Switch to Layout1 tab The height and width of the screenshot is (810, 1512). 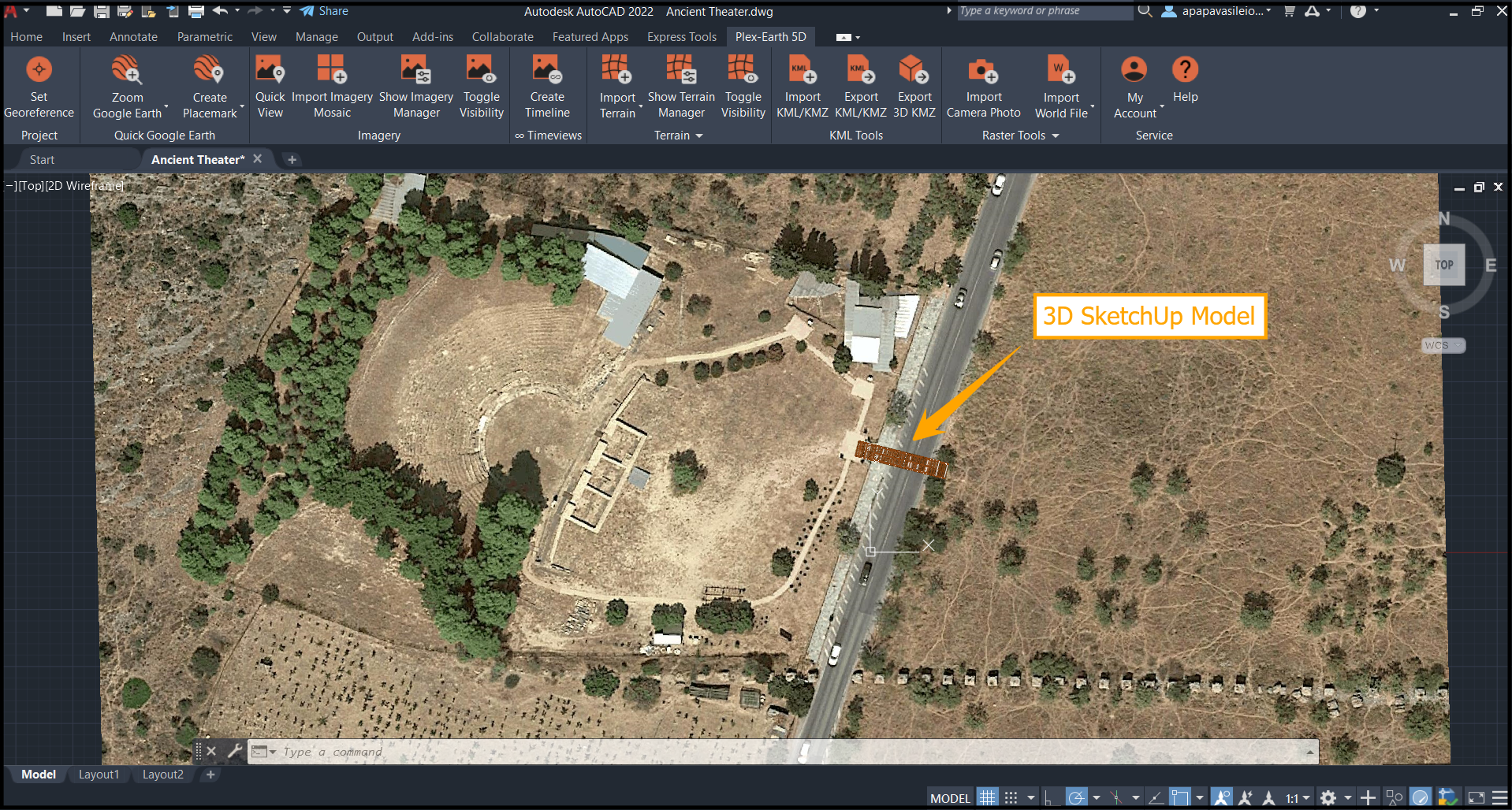pos(99,775)
